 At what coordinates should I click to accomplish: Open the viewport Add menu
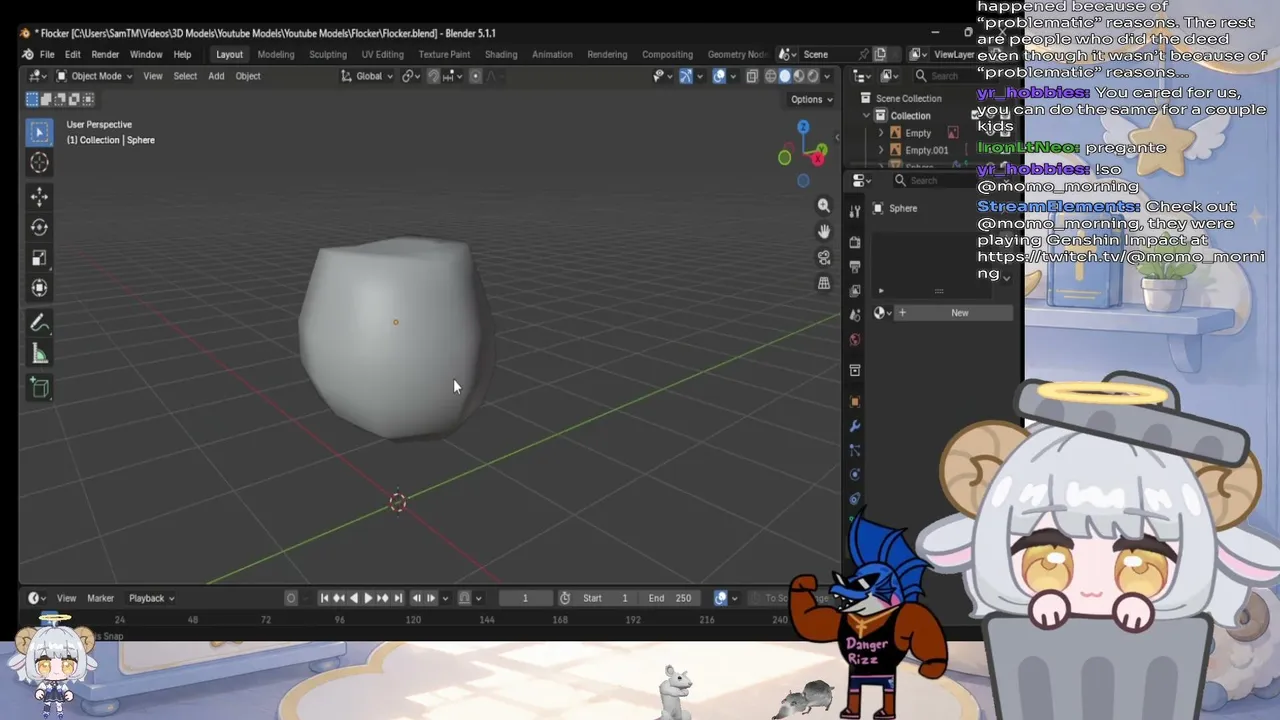coord(216,76)
